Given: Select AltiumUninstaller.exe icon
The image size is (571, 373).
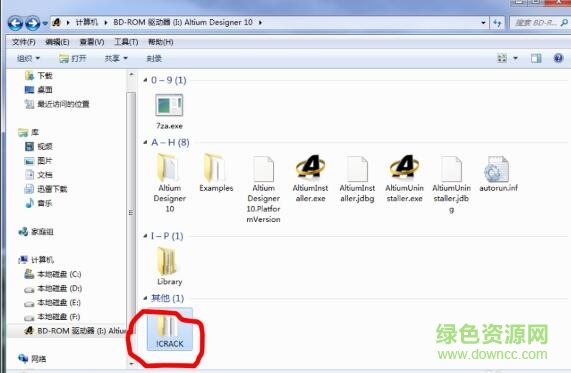Looking at the screenshot, I should [x=404, y=178].
